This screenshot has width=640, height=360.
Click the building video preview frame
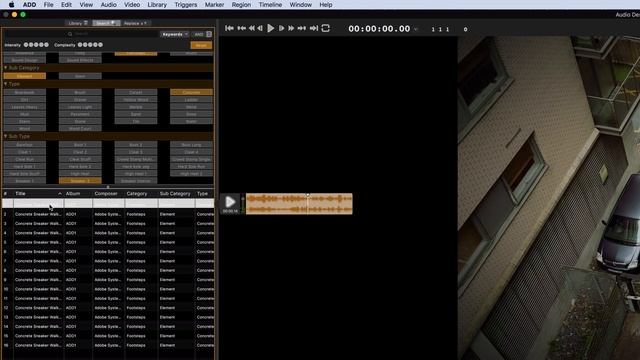tap(549, 198)
